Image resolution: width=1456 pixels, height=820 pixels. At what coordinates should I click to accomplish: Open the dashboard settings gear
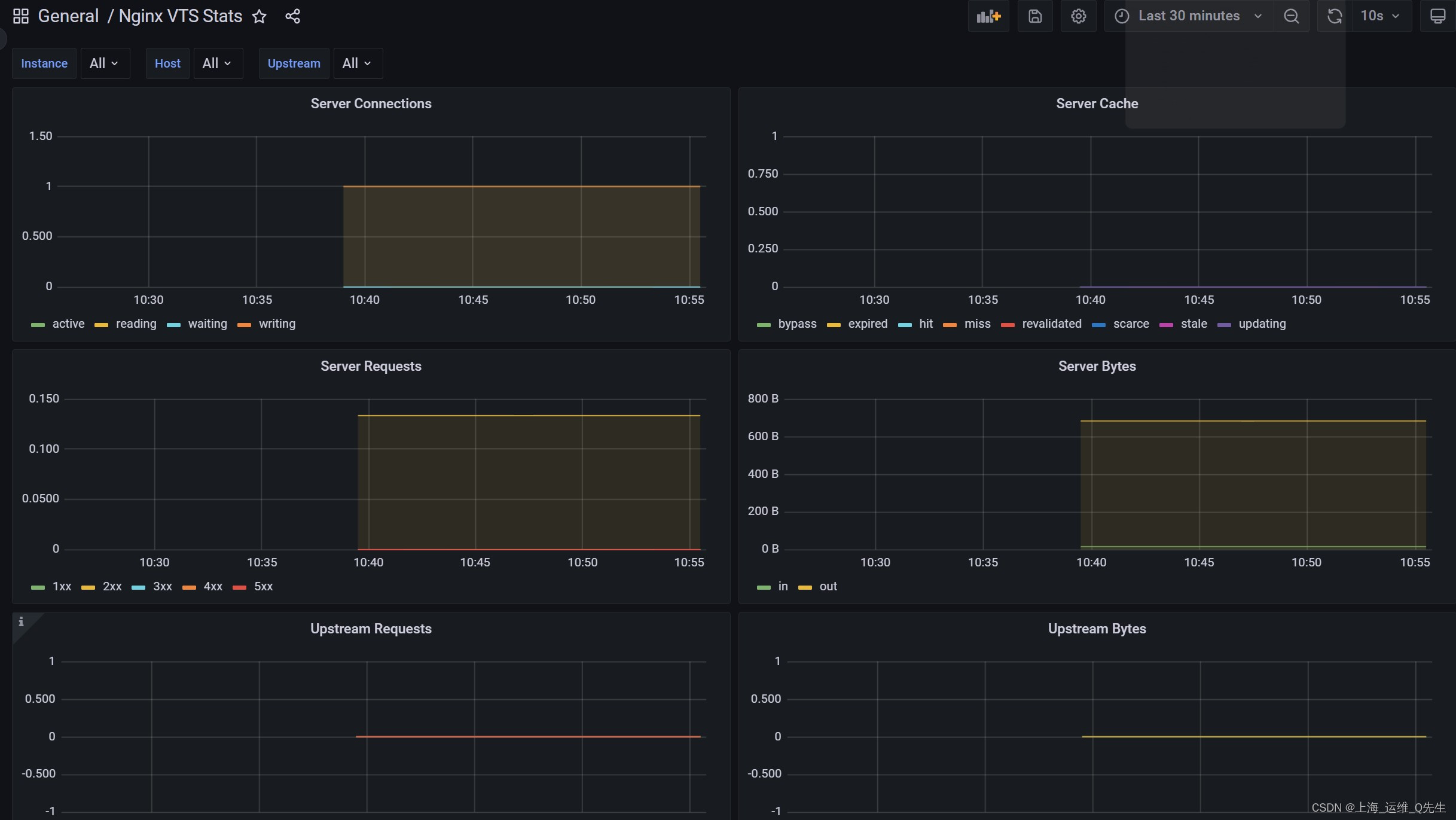[x=1078, y=16]
